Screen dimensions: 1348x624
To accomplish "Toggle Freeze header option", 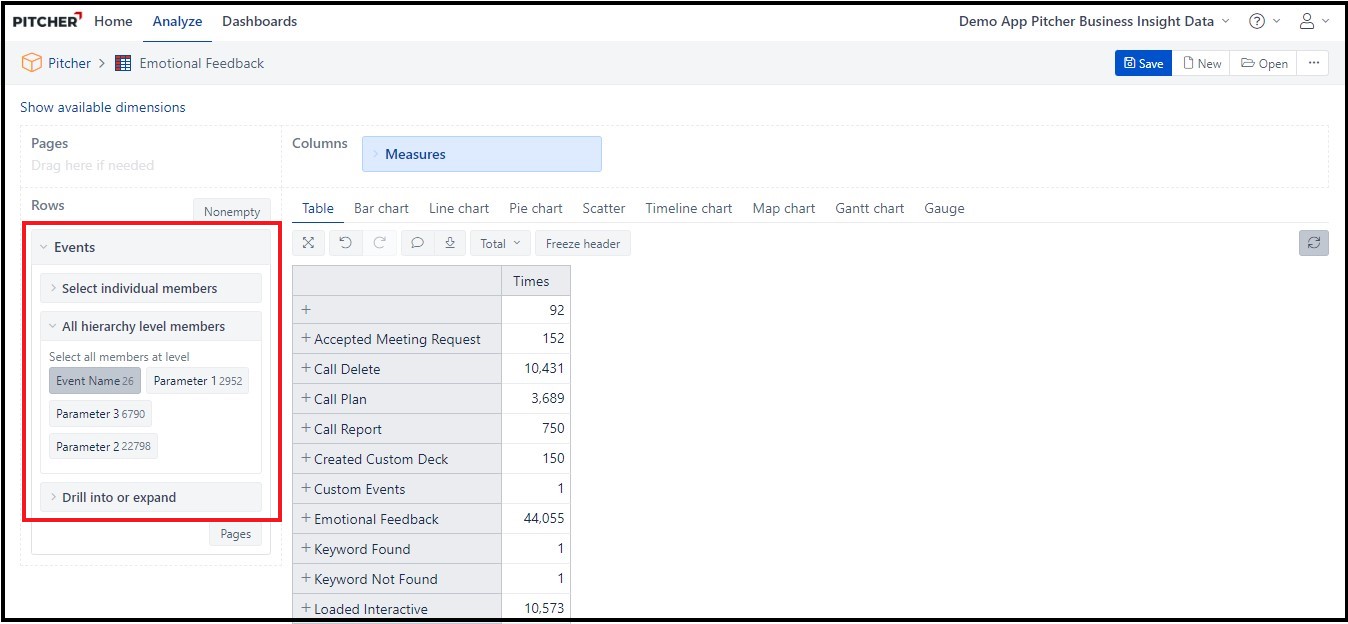I will [582, 243].
